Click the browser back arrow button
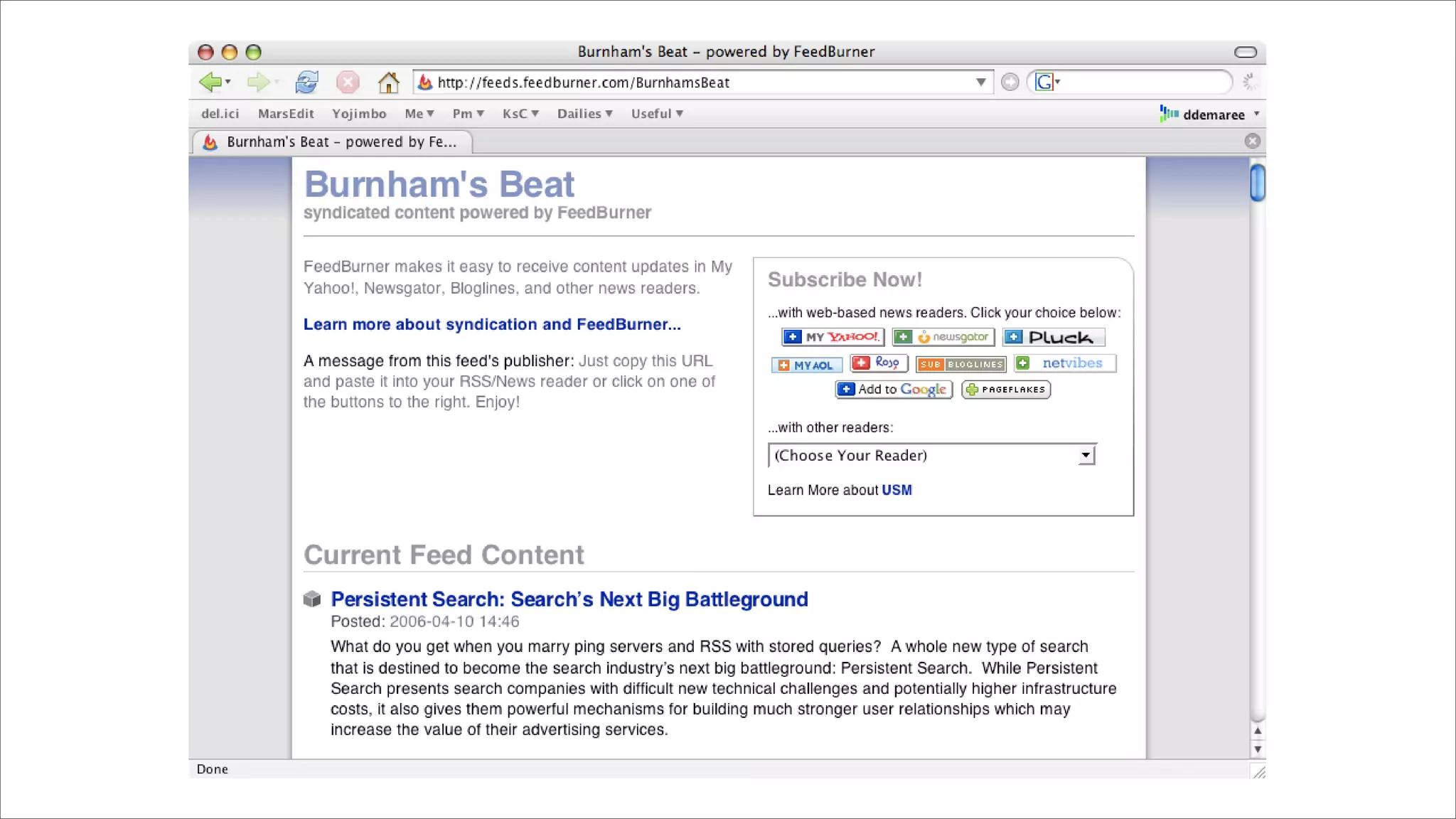 (210, 82)
